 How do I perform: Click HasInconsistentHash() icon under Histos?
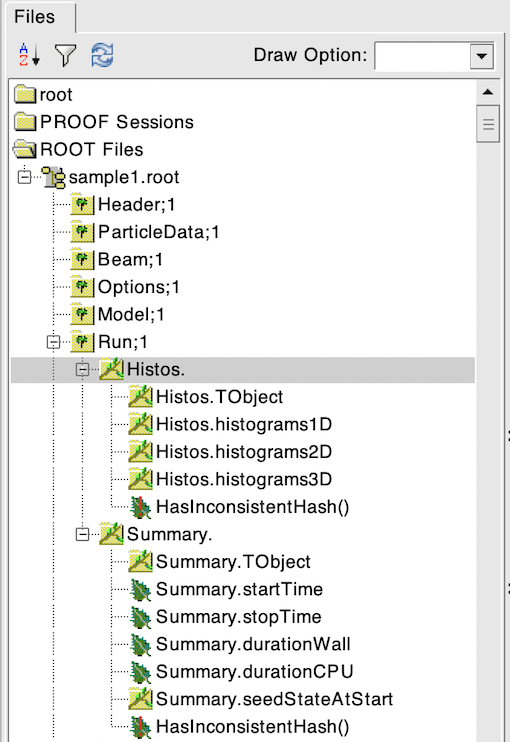pyautogui.click(x=141, y=507)
